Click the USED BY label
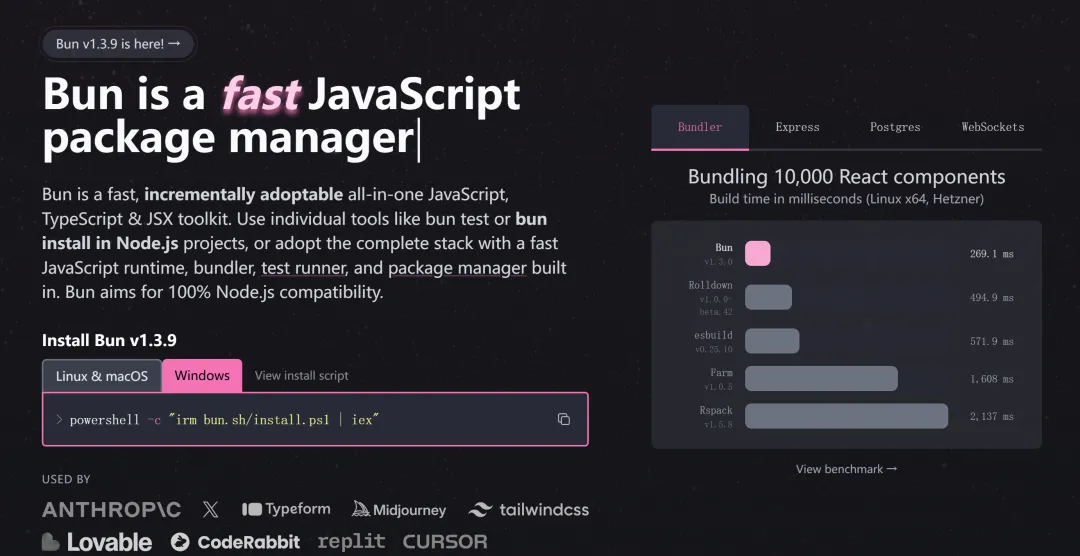Image resolution: width=1080 pixels, height=556 pixels. (x=66, y=480)
